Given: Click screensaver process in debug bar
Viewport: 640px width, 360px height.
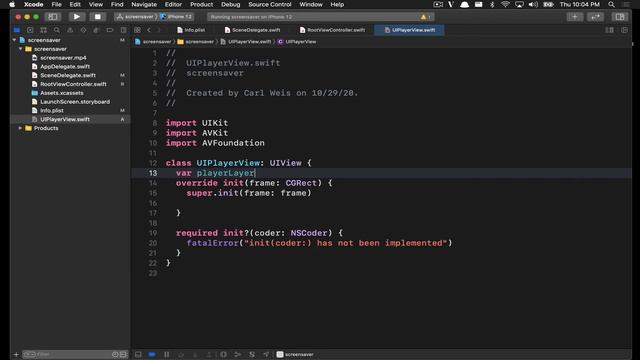Looking at the screenshot, I should pyautogui.click(x=295, y=354).
